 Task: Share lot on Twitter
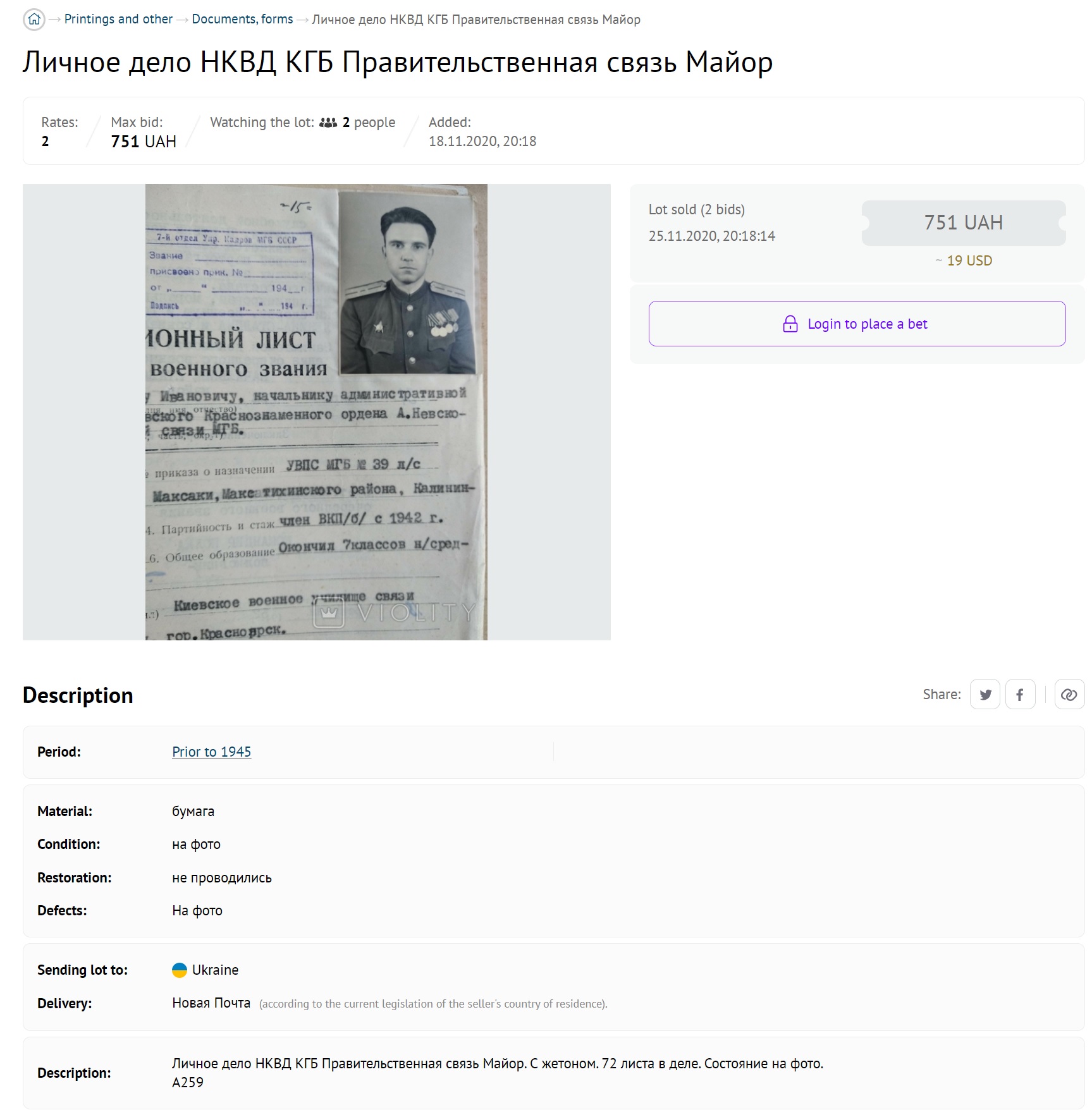pos(985,695)
